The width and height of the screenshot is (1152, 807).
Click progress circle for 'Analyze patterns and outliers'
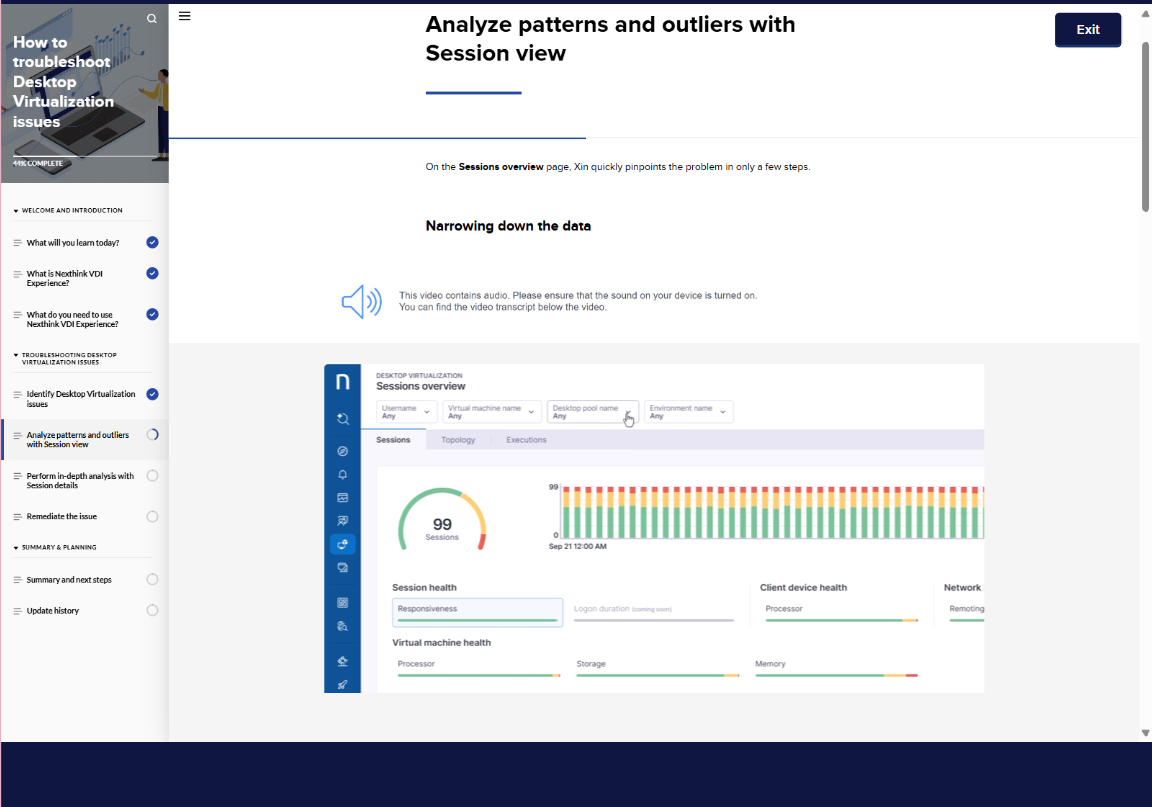click(x=152, y=434)
